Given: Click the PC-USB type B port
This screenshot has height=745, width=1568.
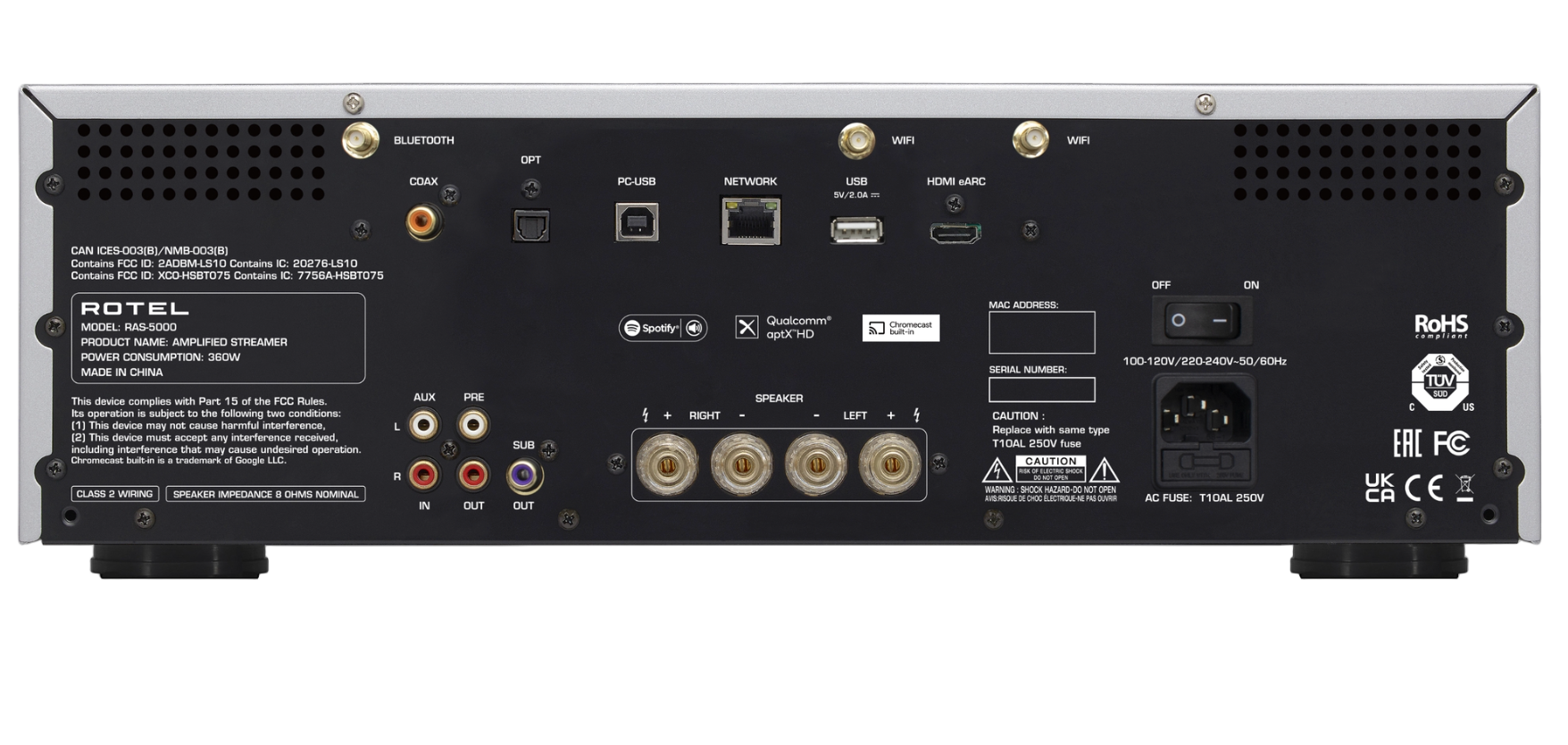Looking at the screenshot, I should click(x=637, y=222).
